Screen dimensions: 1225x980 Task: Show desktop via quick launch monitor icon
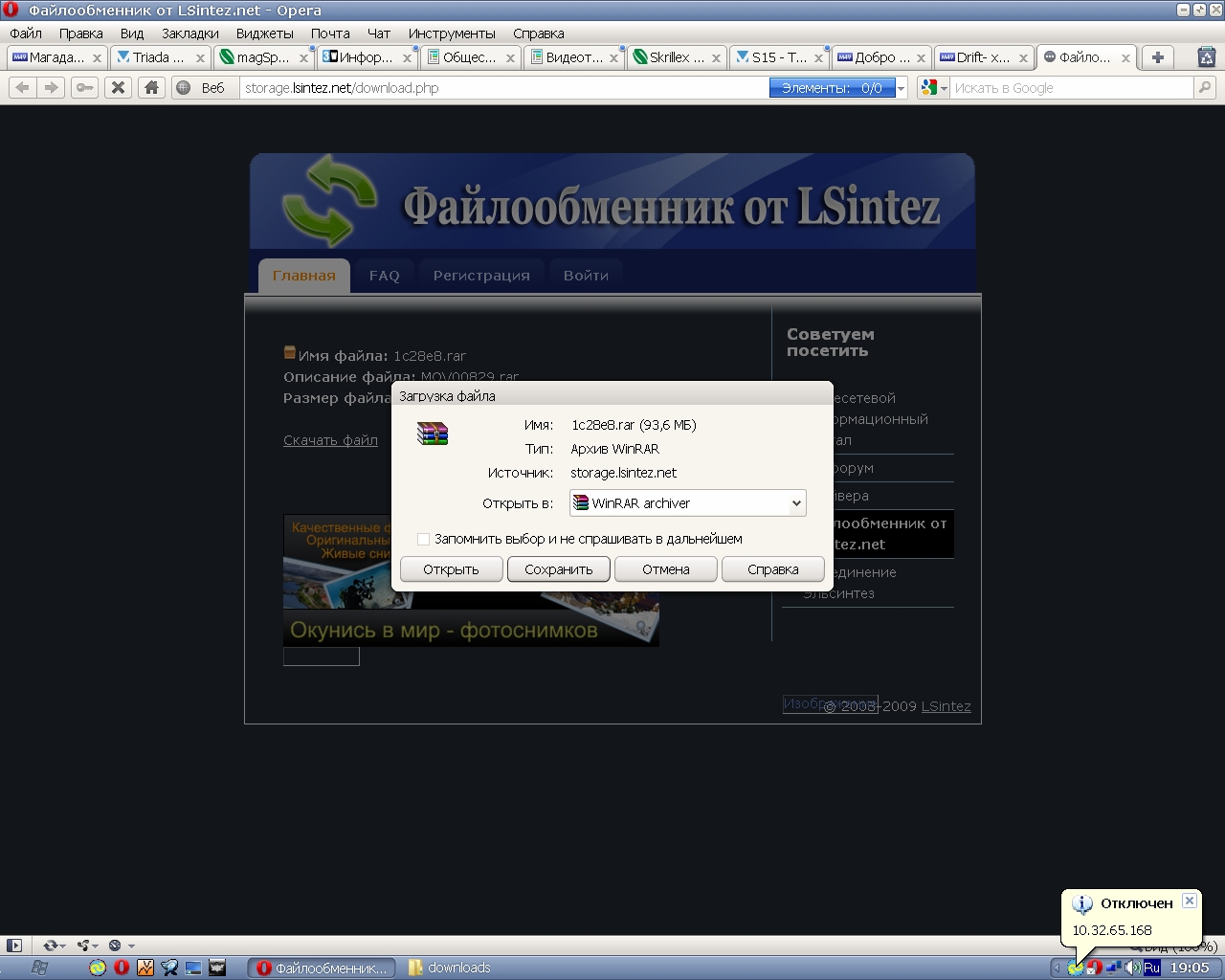[193, 968]
